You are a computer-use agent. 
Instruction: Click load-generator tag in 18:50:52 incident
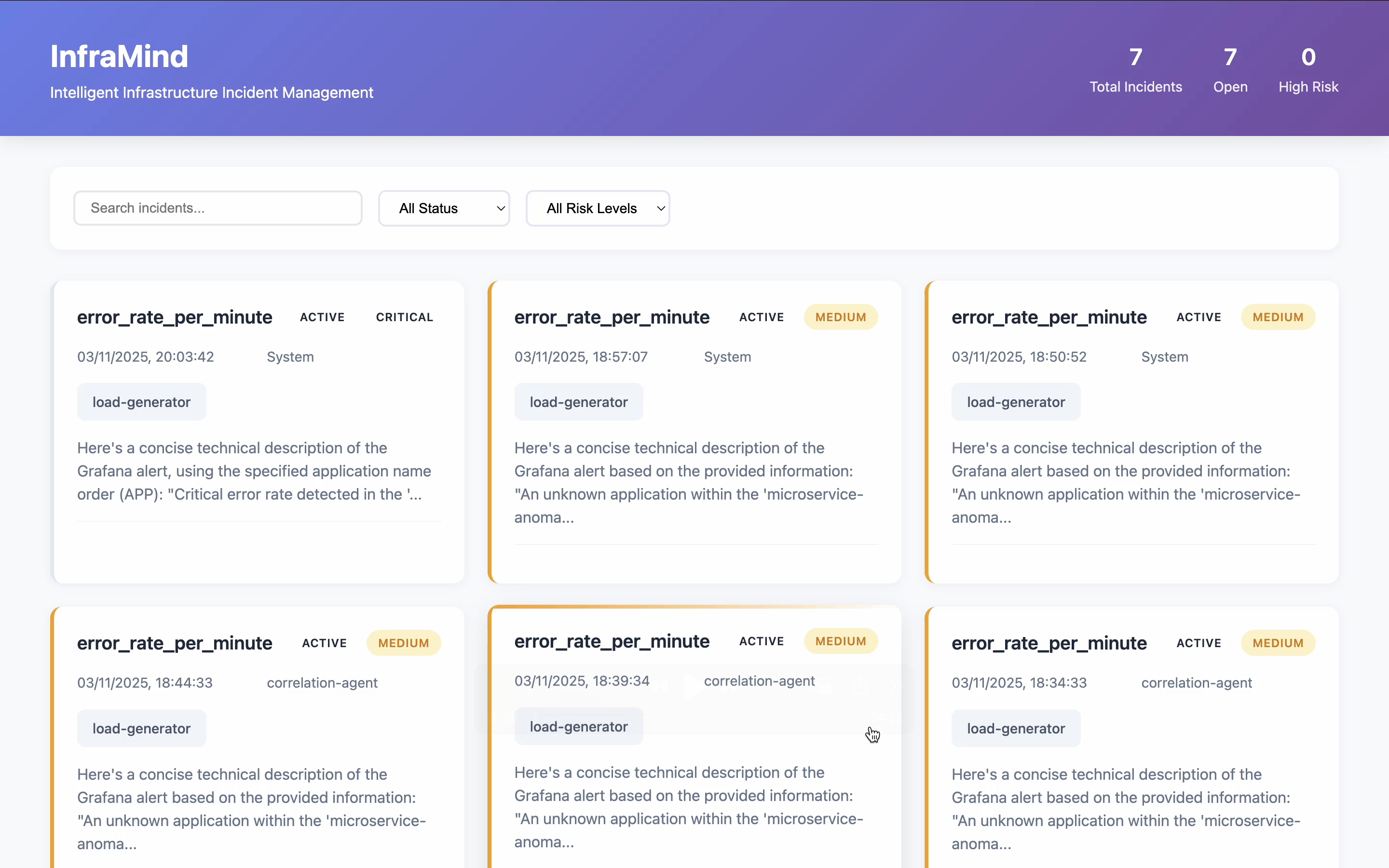pyautogui.click(x=1015, y=403)
